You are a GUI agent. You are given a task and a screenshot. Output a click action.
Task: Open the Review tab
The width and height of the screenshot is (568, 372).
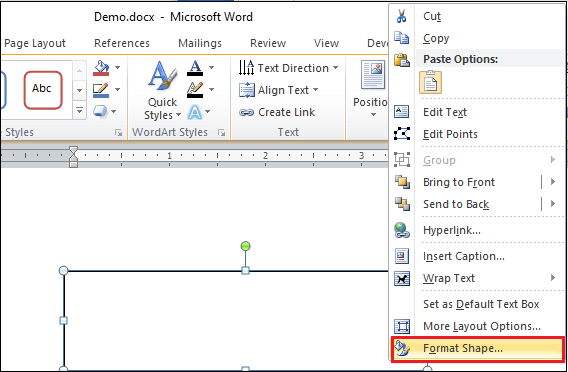(268, 43)
